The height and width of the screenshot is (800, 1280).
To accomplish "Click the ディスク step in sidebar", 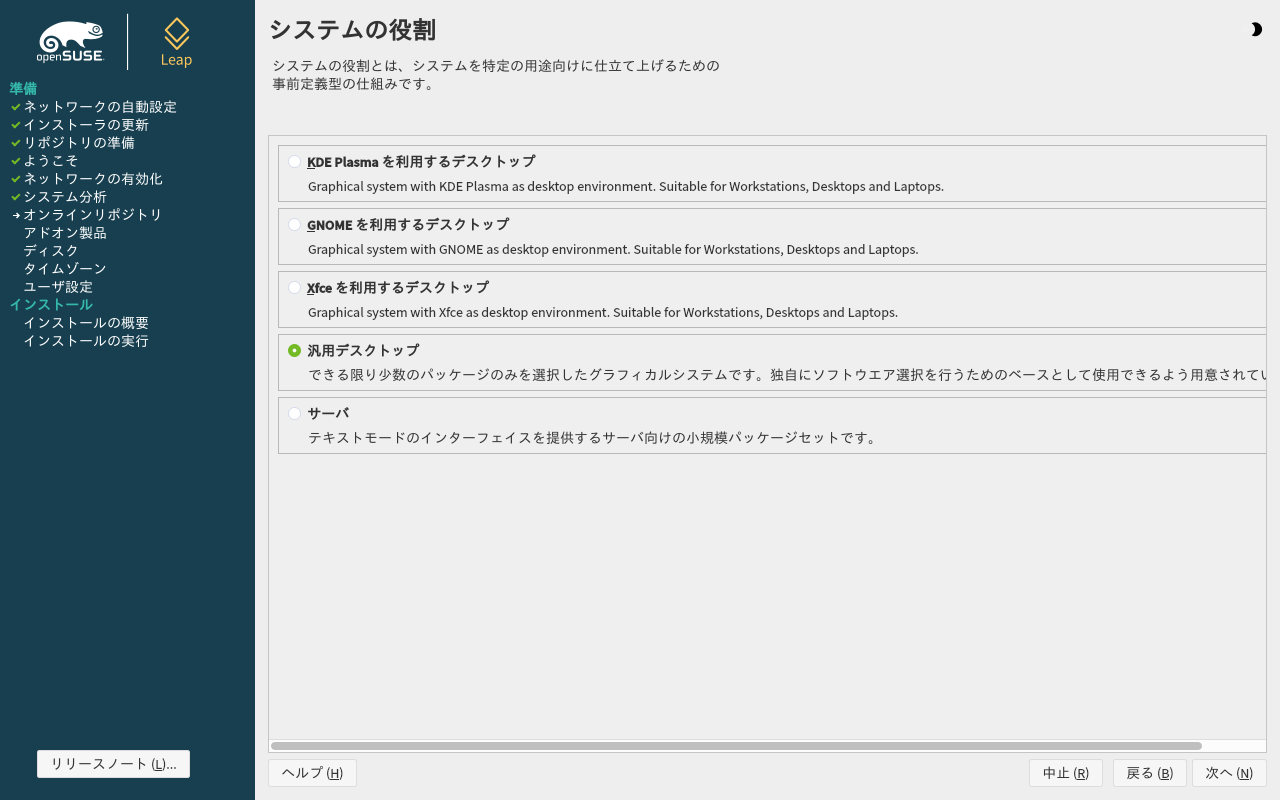I will coord(51,250).
